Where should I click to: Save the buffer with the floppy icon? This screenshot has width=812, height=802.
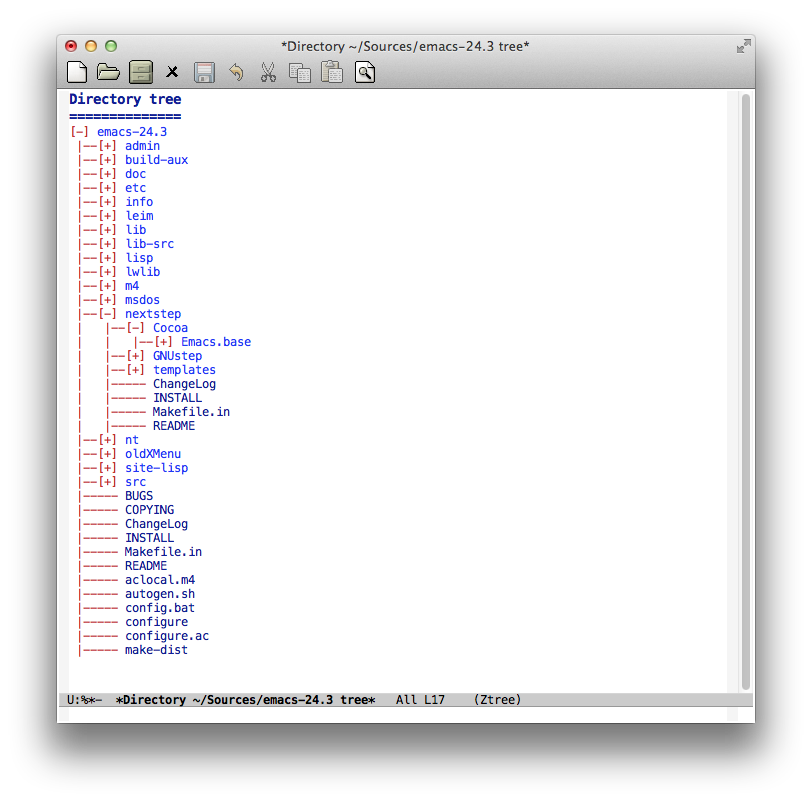pos(204,72)
